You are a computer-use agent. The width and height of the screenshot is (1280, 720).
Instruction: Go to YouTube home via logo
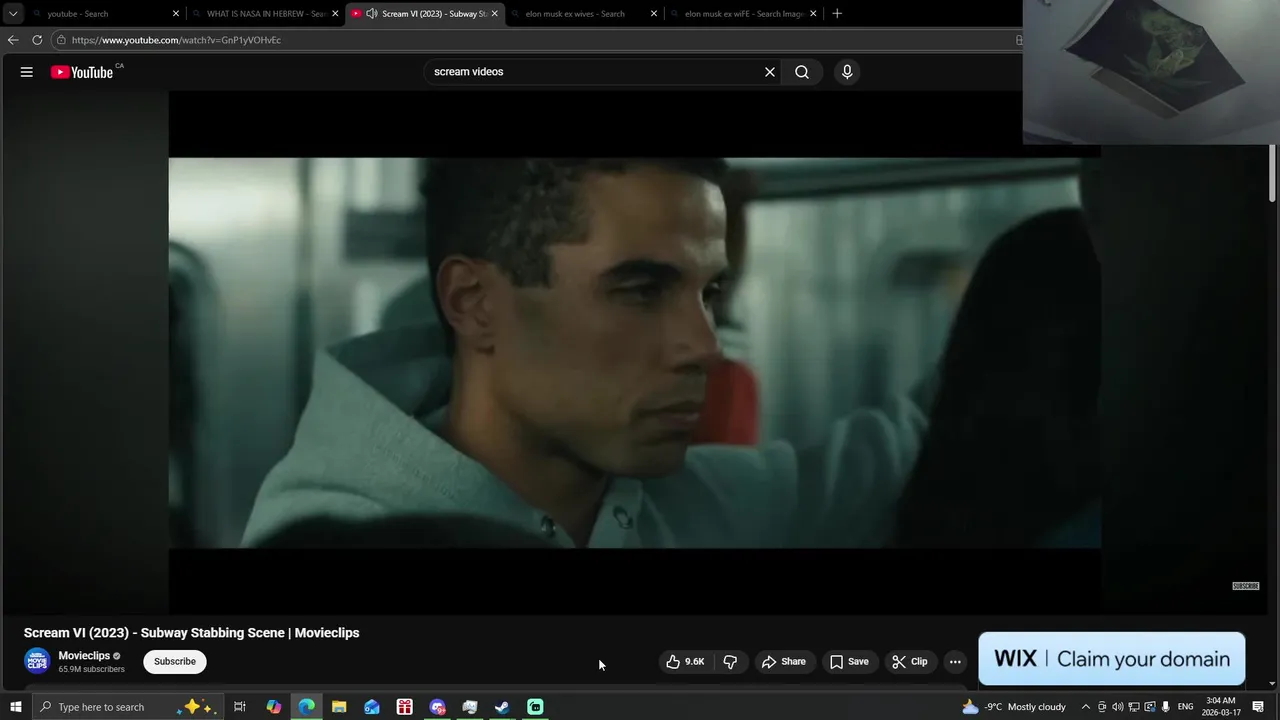coord(82,72)
